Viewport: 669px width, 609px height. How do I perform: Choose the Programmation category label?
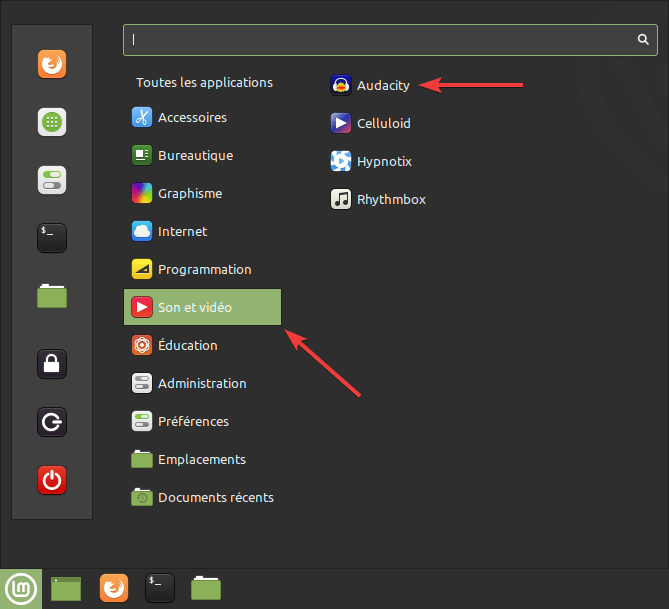[x=205, y=270]
